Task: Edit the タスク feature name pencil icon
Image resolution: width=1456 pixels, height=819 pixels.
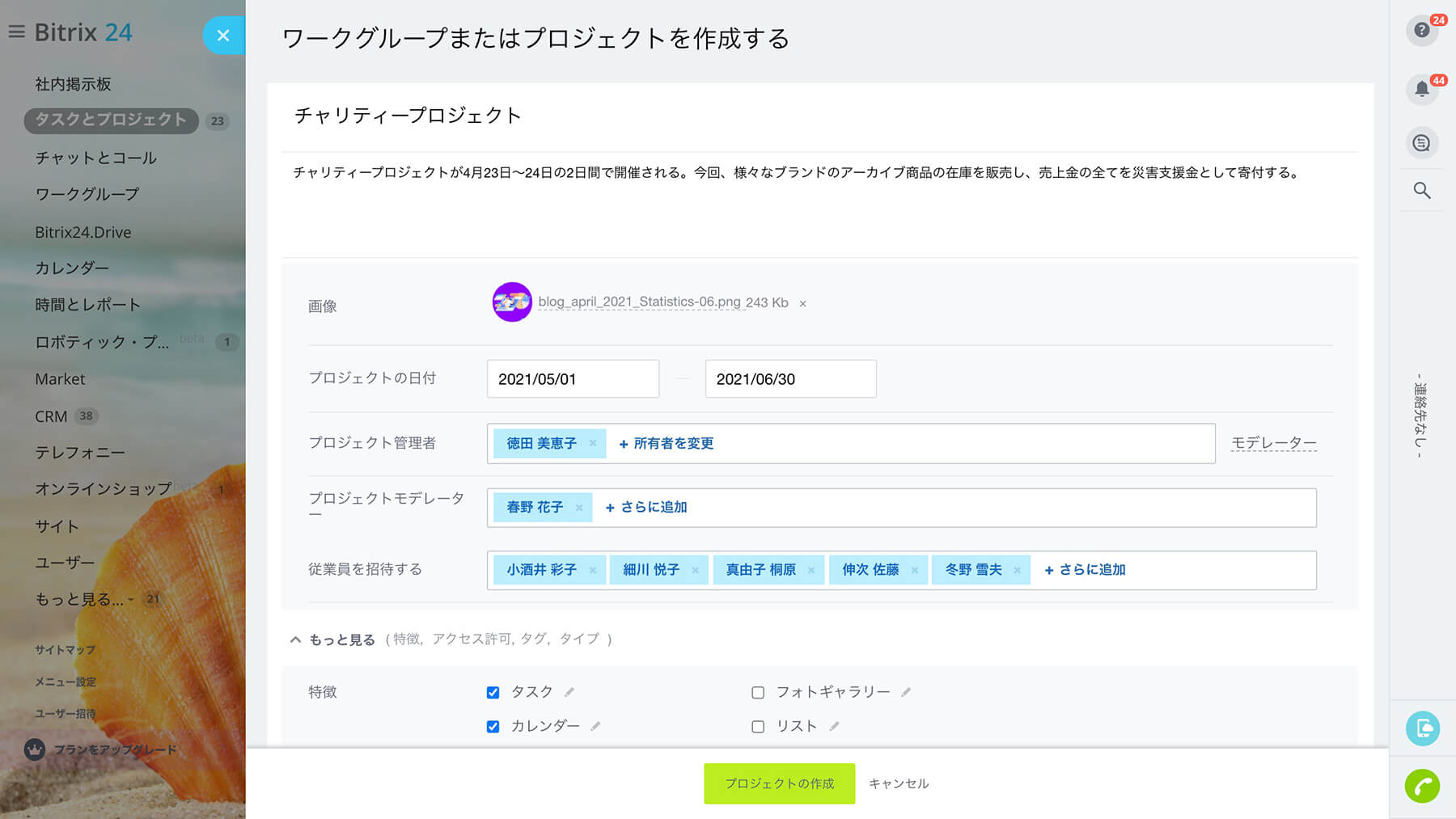Action: tap(569, 692)
